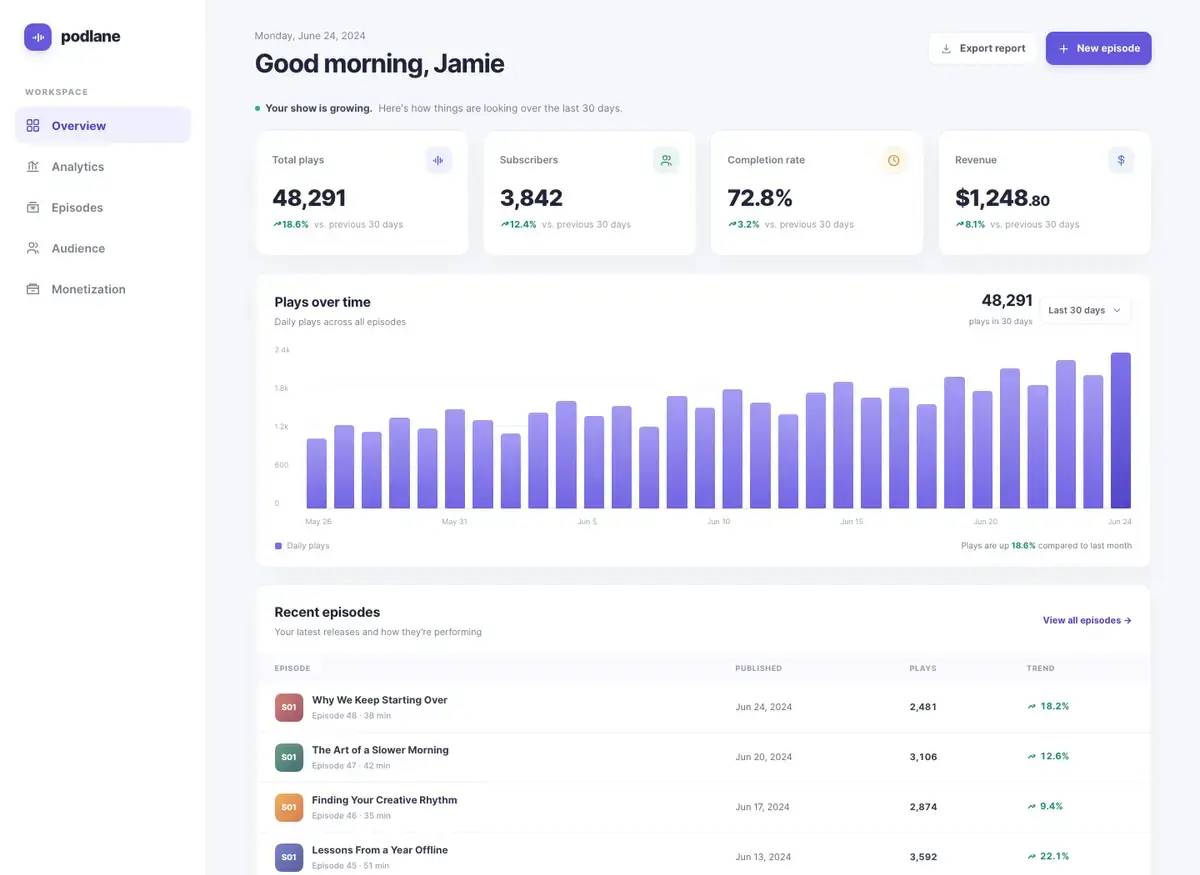Click the Analytics chart icon in sidebar
Viewport: 1200px width, 875px height.
tap(33, 167)
